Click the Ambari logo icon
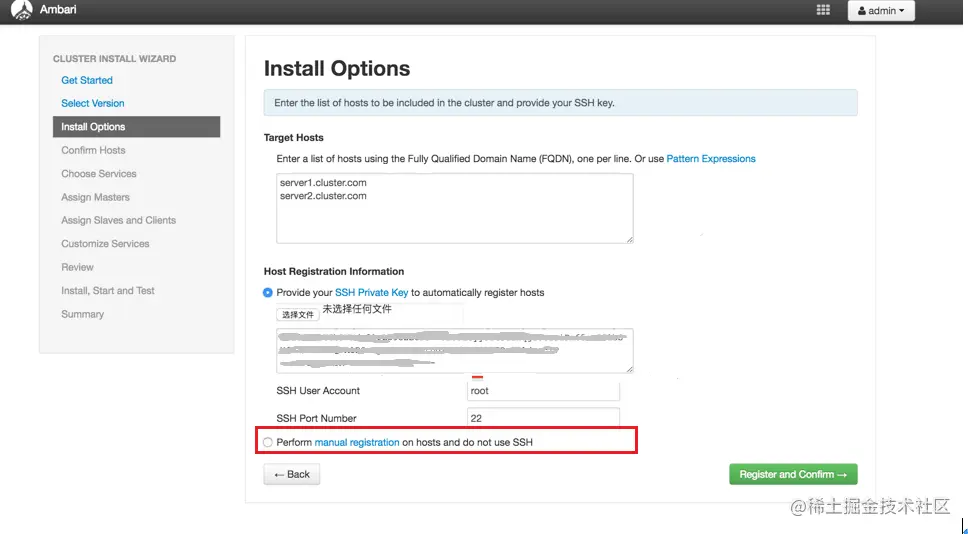The image size is (968, 534). tap(22, 11)
